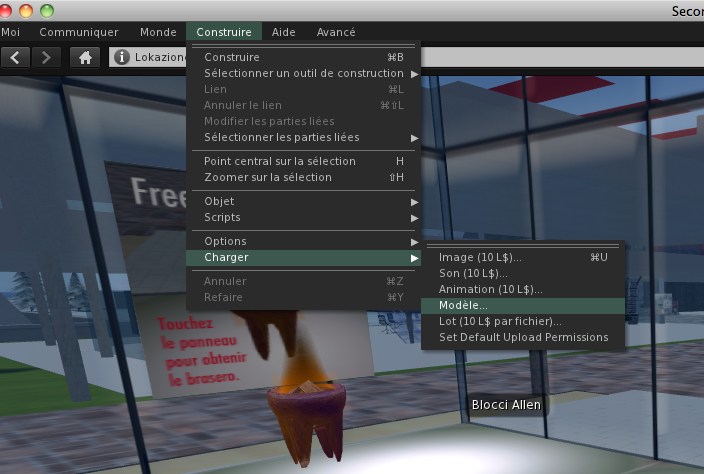
Task: Choose Animation (10 L$)... upload
Action: (x=523, y=290)
